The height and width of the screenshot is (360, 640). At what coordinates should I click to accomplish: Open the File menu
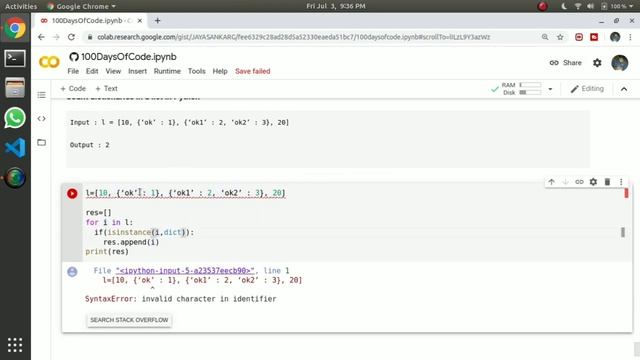click(x=73, y=71)
